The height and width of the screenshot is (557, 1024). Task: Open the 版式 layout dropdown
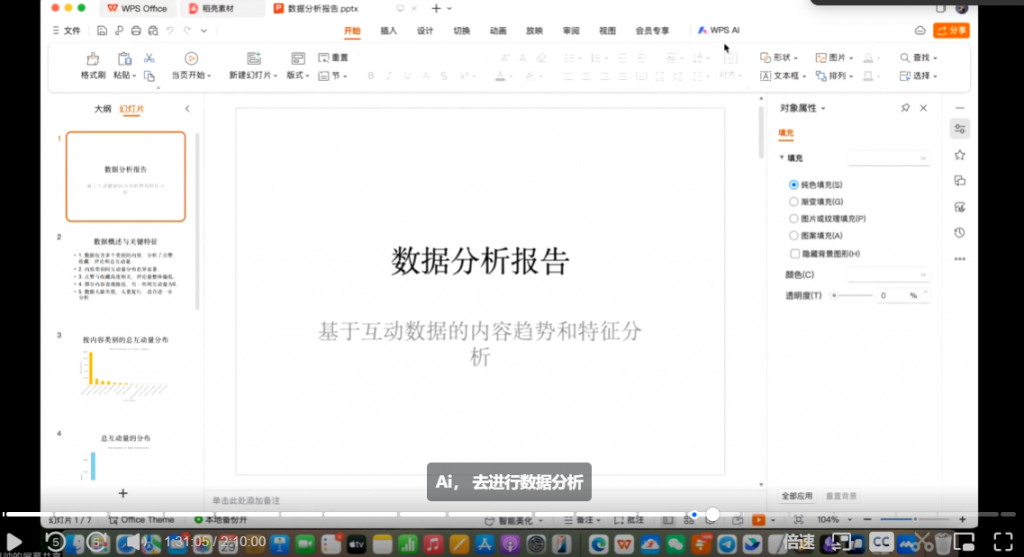click(298, 75)
